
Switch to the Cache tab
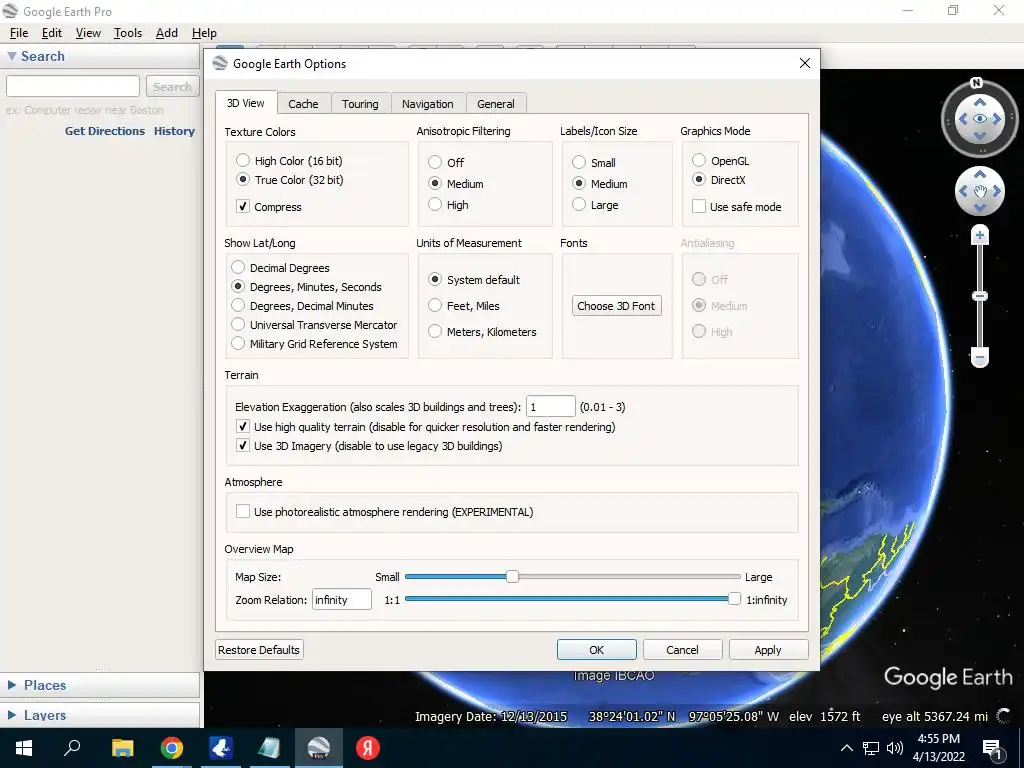pos(303,104)
